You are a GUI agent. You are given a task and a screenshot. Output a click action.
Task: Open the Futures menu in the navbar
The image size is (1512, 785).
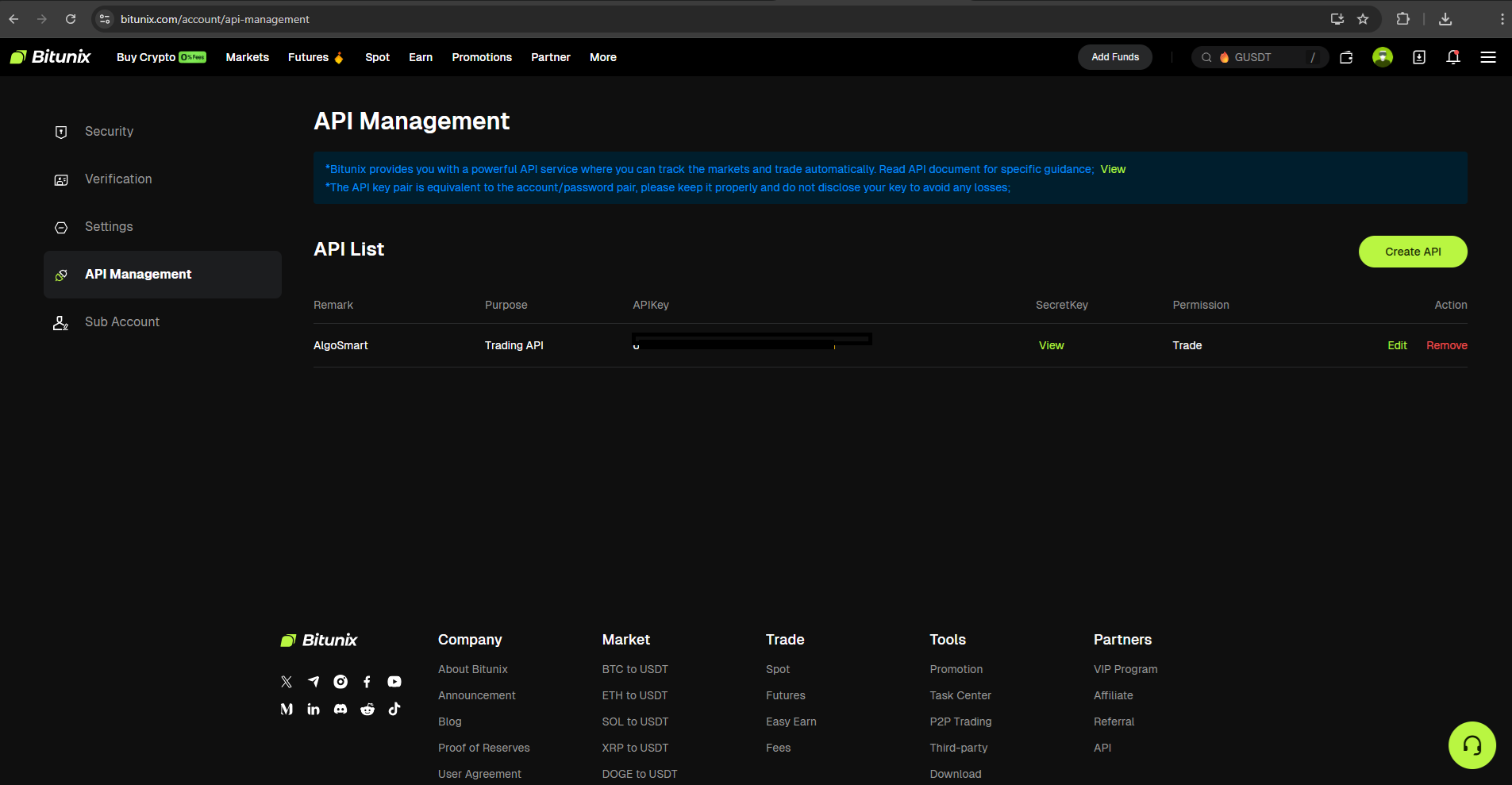pyautogui.click(x=310, y=57)
